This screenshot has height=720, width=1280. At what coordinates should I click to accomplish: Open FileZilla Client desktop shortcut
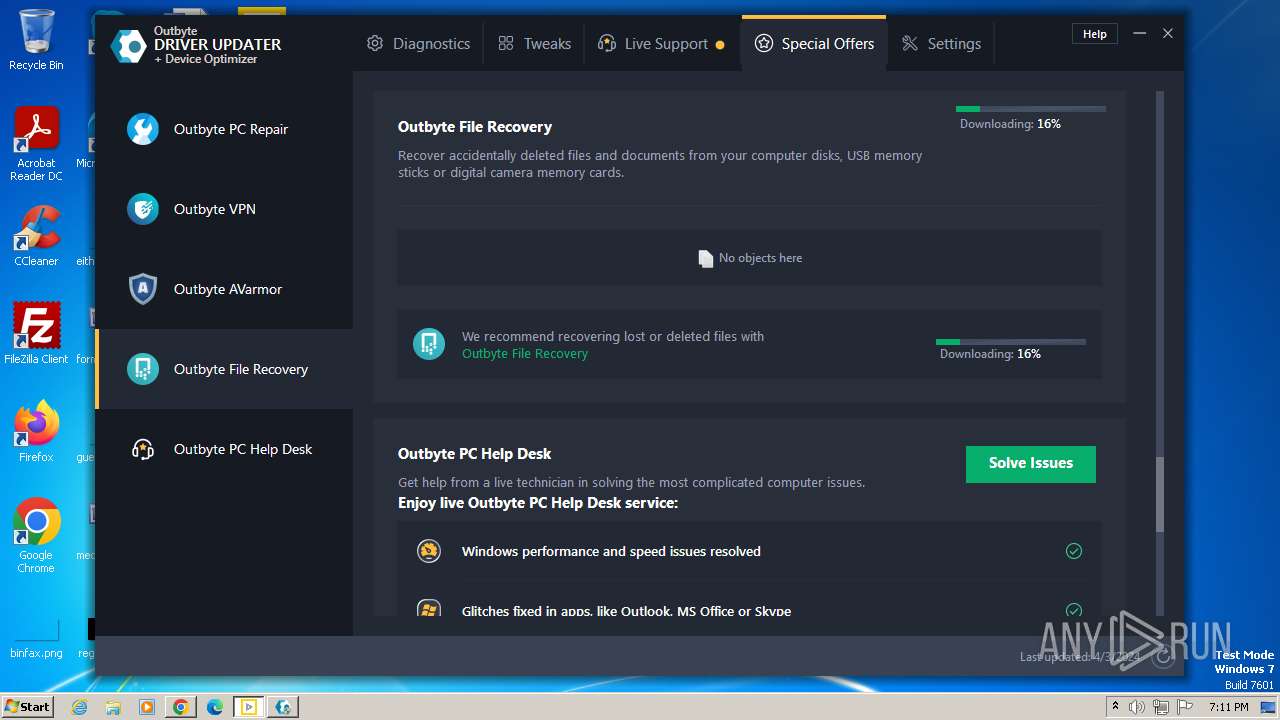(36, 334)
